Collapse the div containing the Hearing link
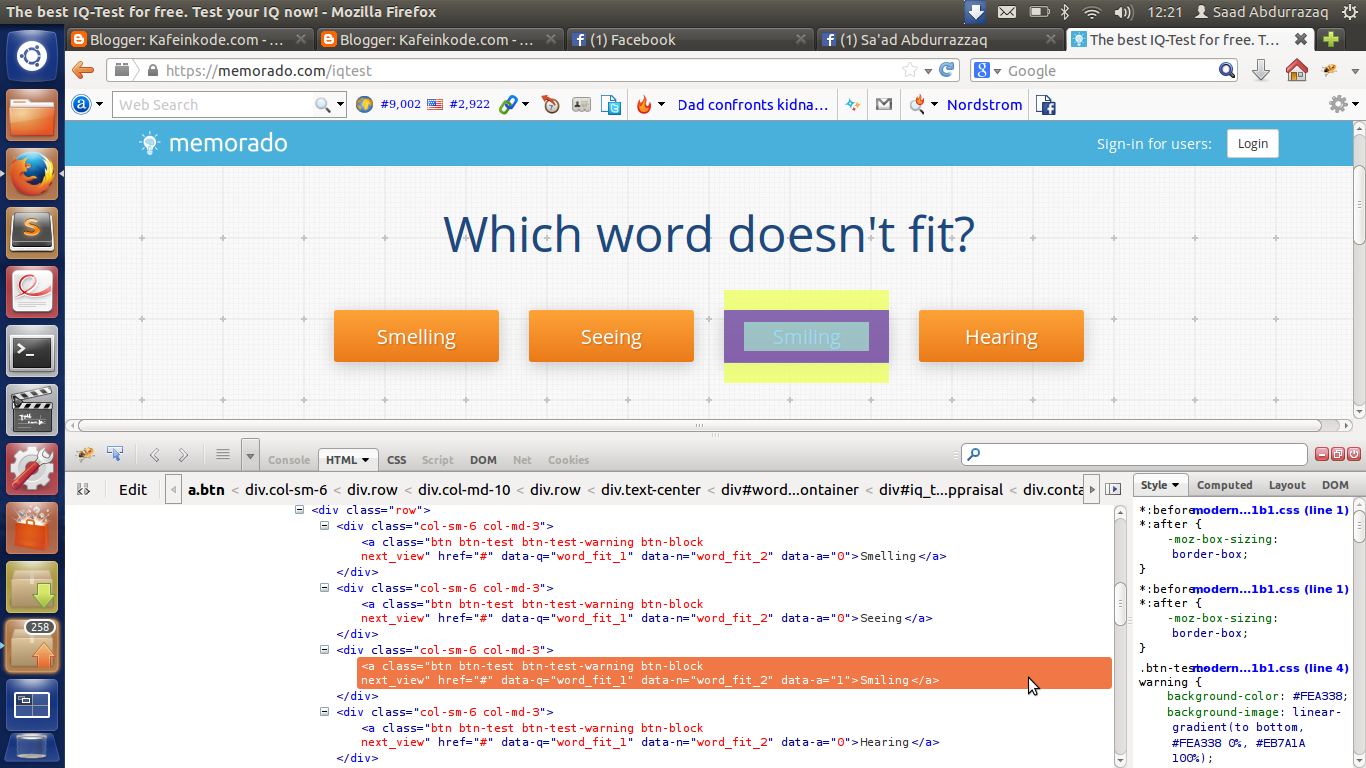1366x768 pixels. pyautogui.click(x=324, y=712)
